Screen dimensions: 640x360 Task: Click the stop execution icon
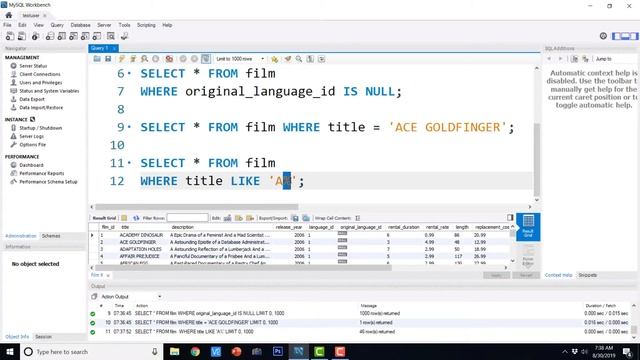156,59
